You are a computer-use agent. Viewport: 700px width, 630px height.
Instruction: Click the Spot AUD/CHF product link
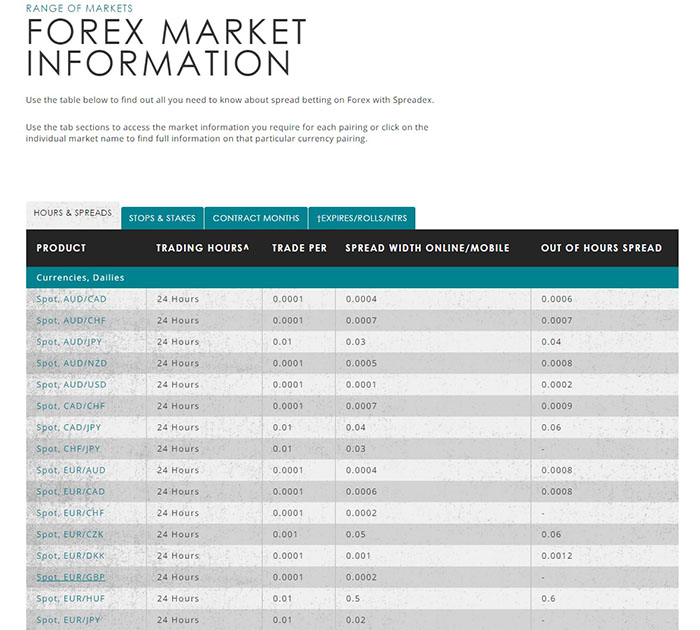[x=71, y=320]
